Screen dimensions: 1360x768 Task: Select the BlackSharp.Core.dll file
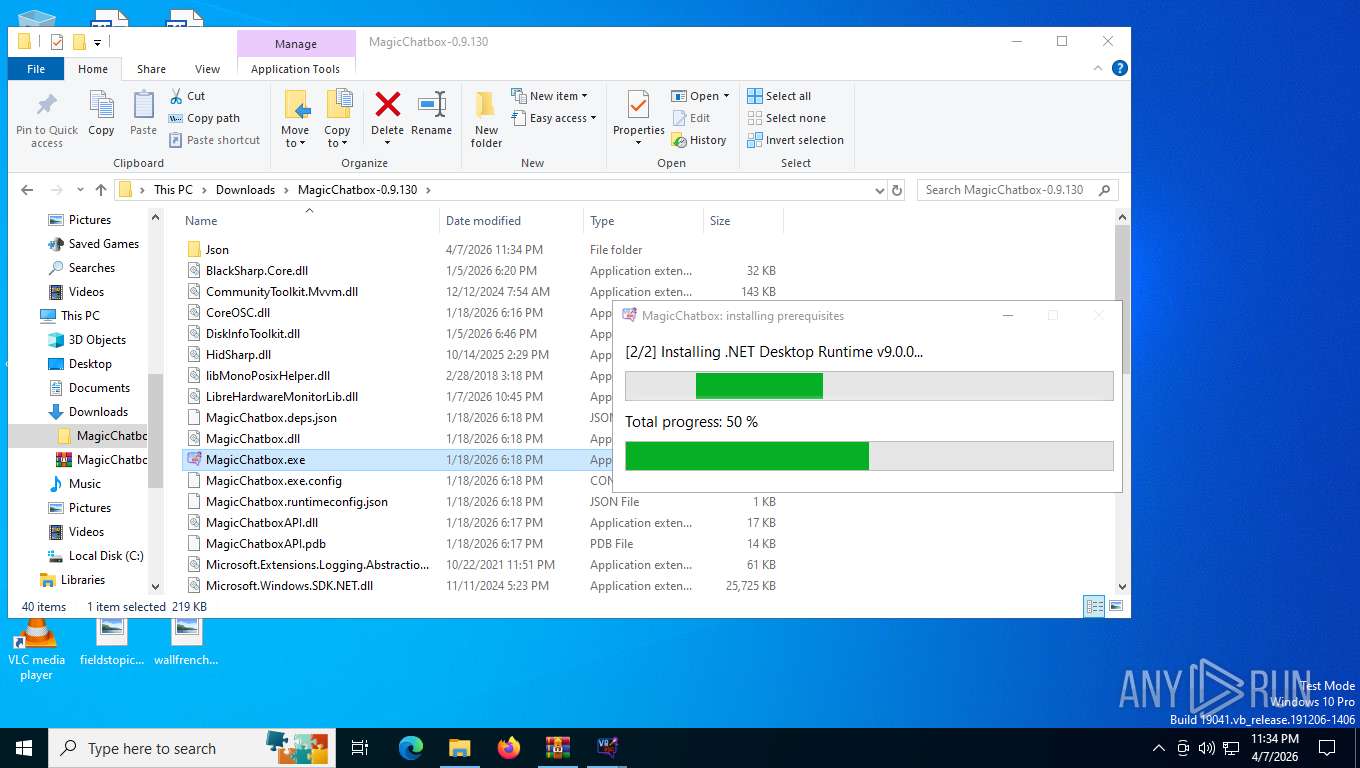[x=480, y=271]
